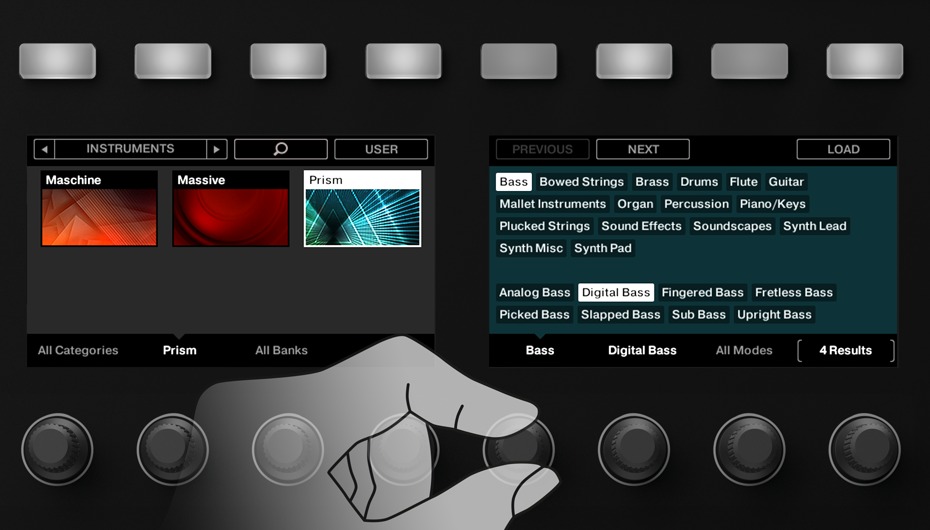Select the Synth Lead tag

pos(814,226)
